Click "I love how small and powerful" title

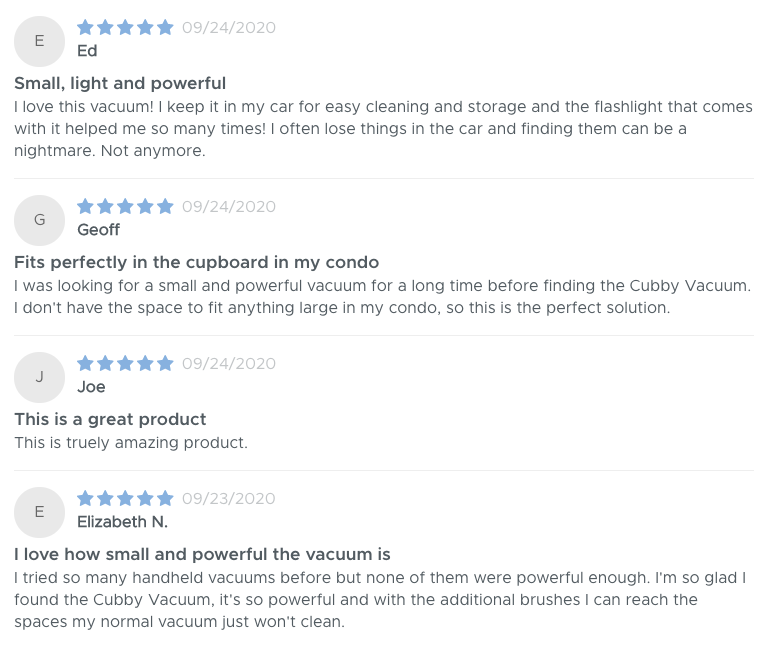202,554
